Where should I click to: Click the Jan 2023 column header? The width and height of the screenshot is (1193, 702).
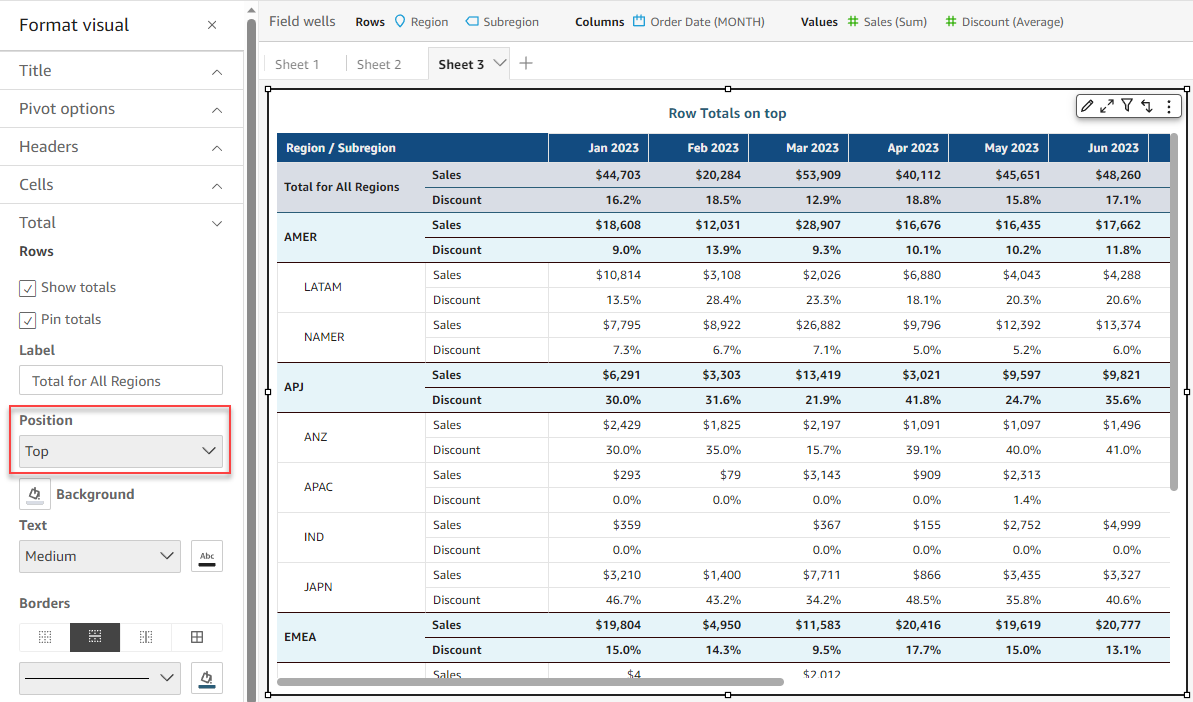pos(599,148)
